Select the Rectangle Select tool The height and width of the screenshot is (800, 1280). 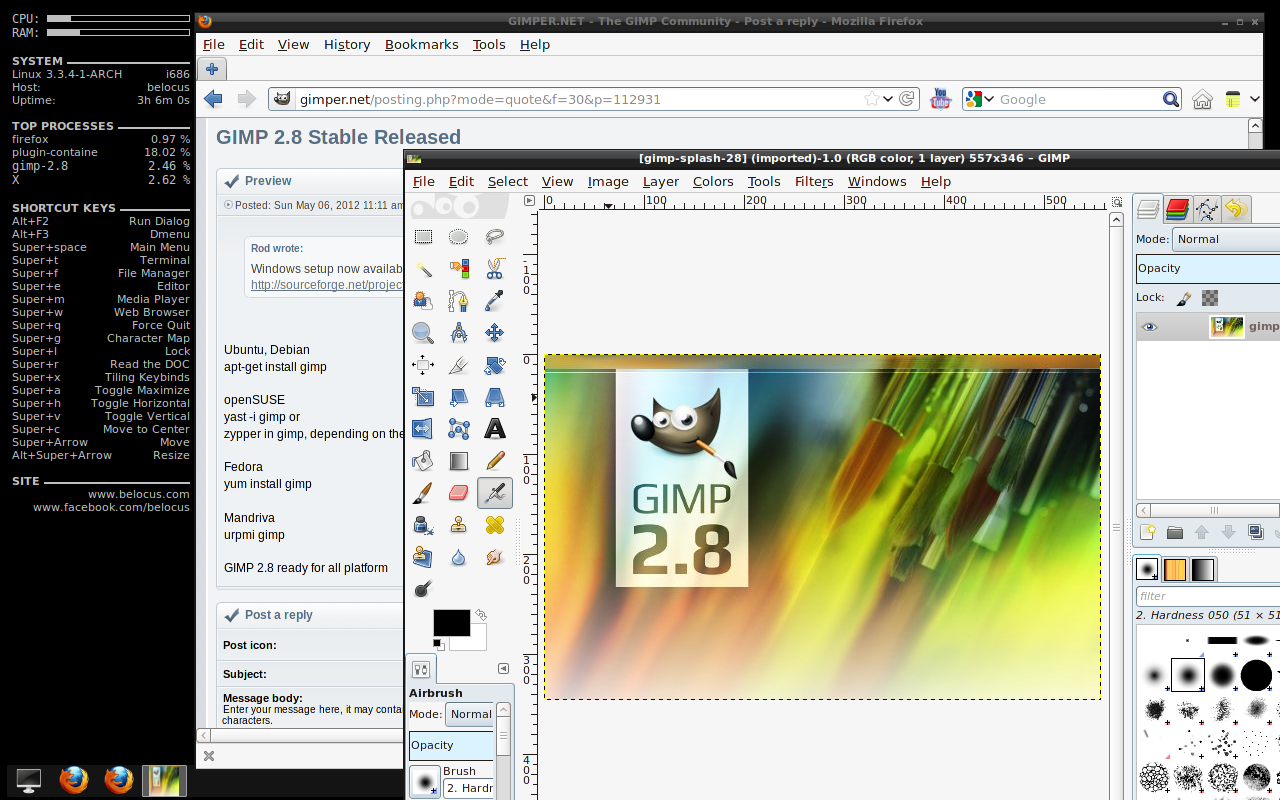pos(423,237)
